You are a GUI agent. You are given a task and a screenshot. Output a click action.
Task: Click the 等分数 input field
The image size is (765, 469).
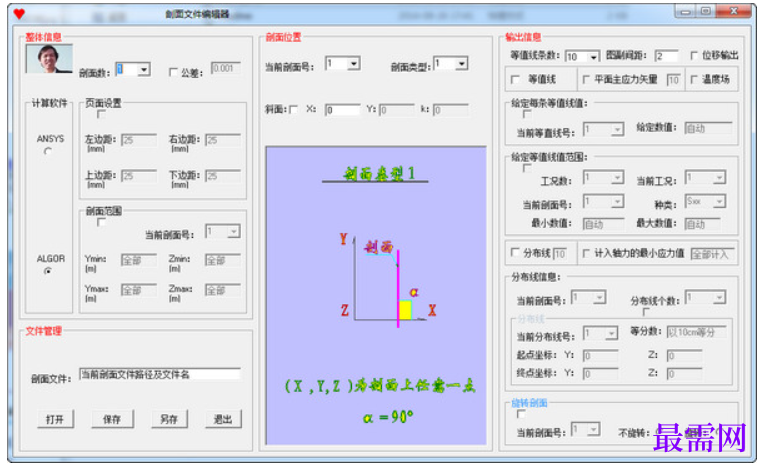coord(697,332)
